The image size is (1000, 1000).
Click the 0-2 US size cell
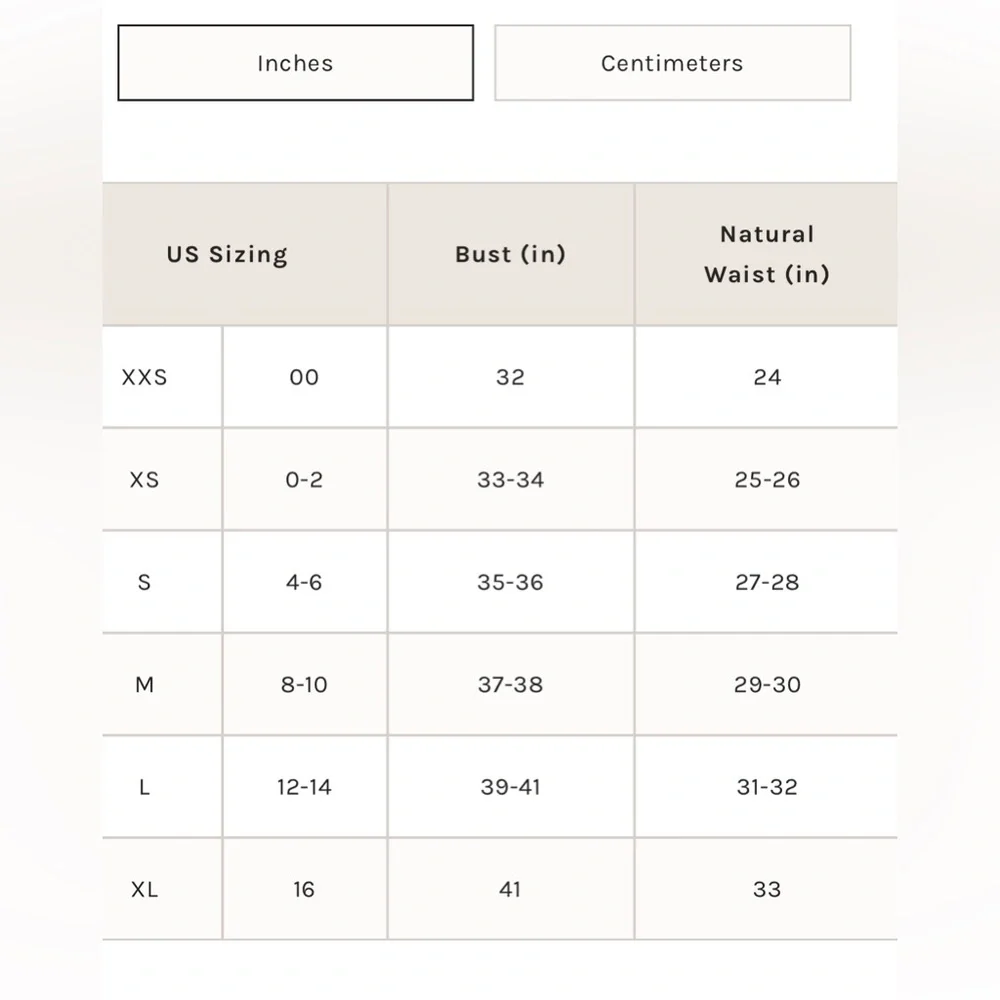pyautogui.click(x=304, y=480)
